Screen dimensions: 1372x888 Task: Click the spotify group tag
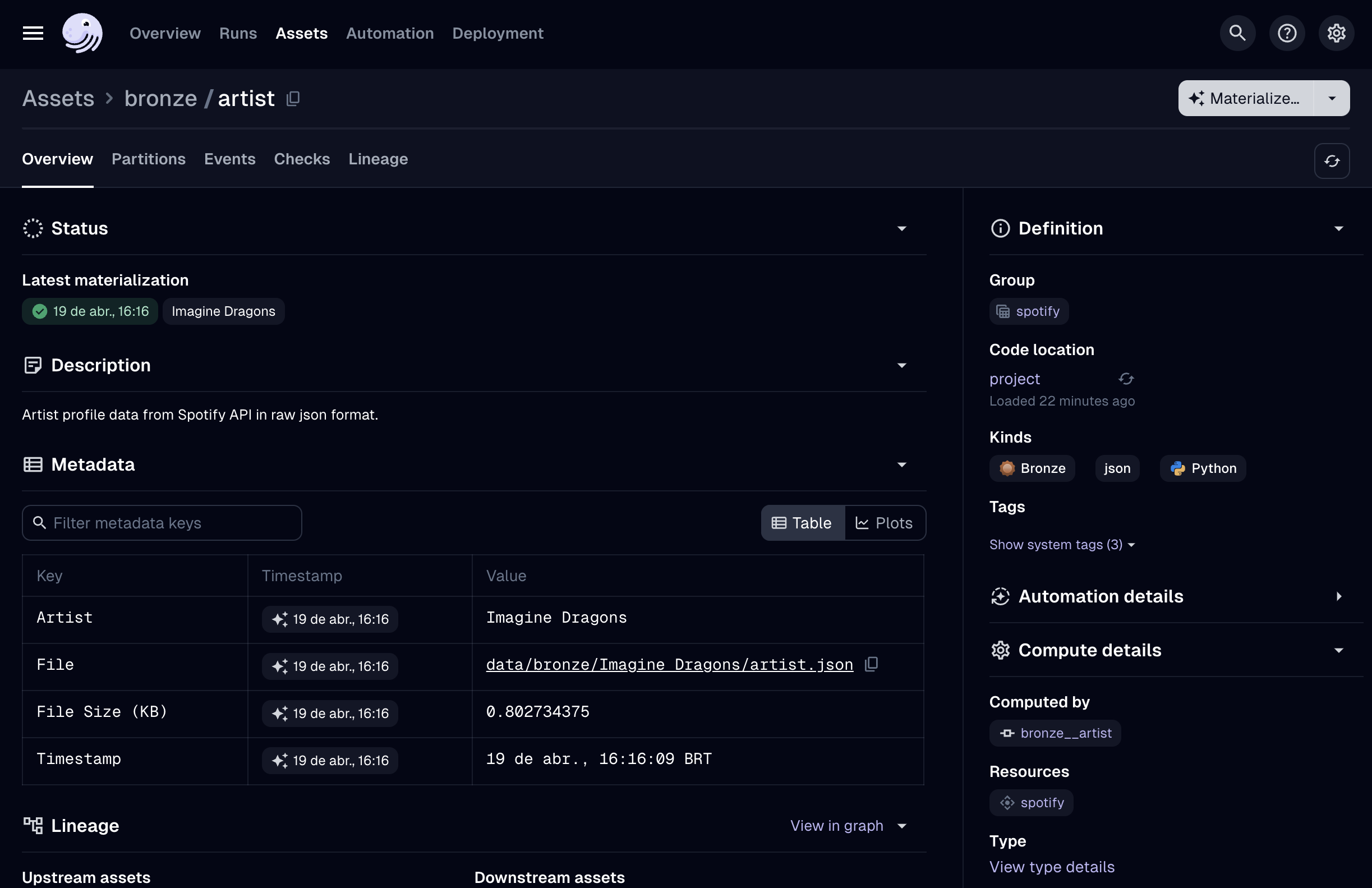point(1028,311)
